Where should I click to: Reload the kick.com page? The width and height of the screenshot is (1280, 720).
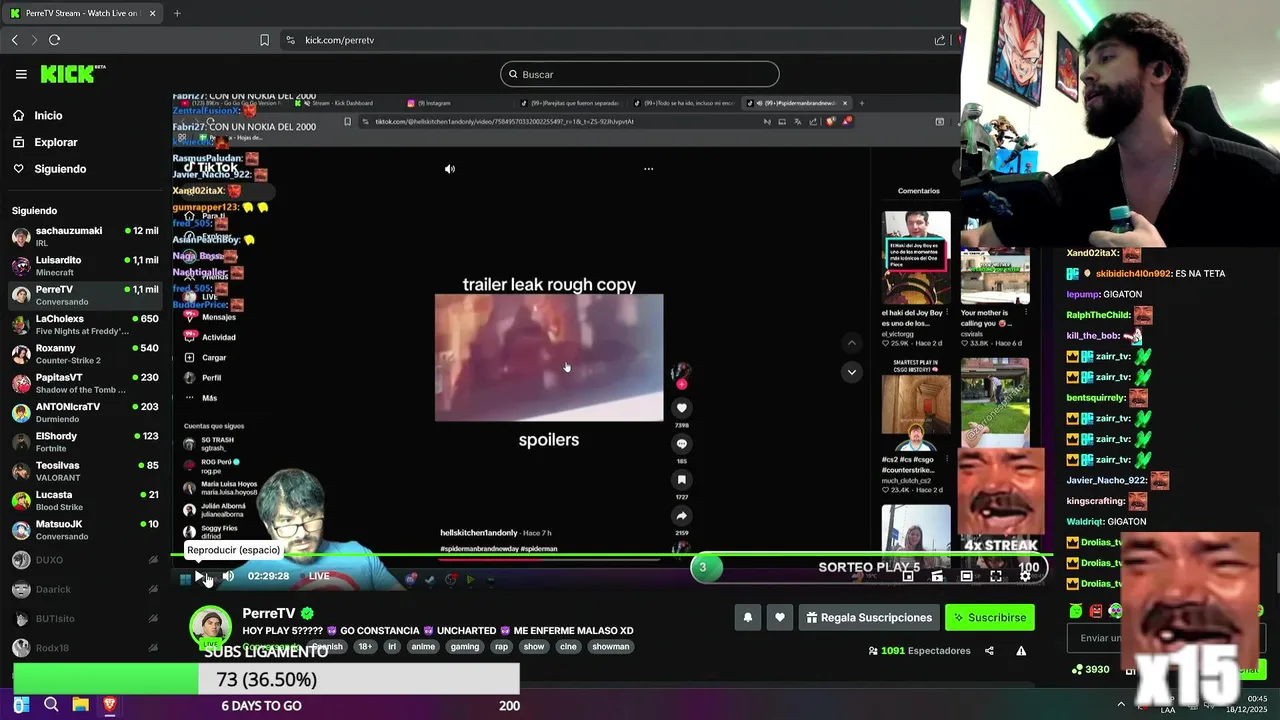(x=54, y=40)
